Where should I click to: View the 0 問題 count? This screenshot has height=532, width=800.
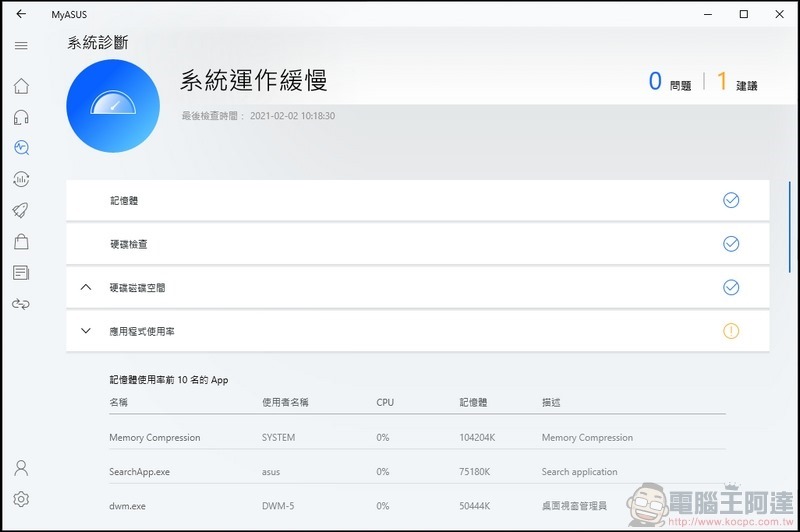point(669,82)
